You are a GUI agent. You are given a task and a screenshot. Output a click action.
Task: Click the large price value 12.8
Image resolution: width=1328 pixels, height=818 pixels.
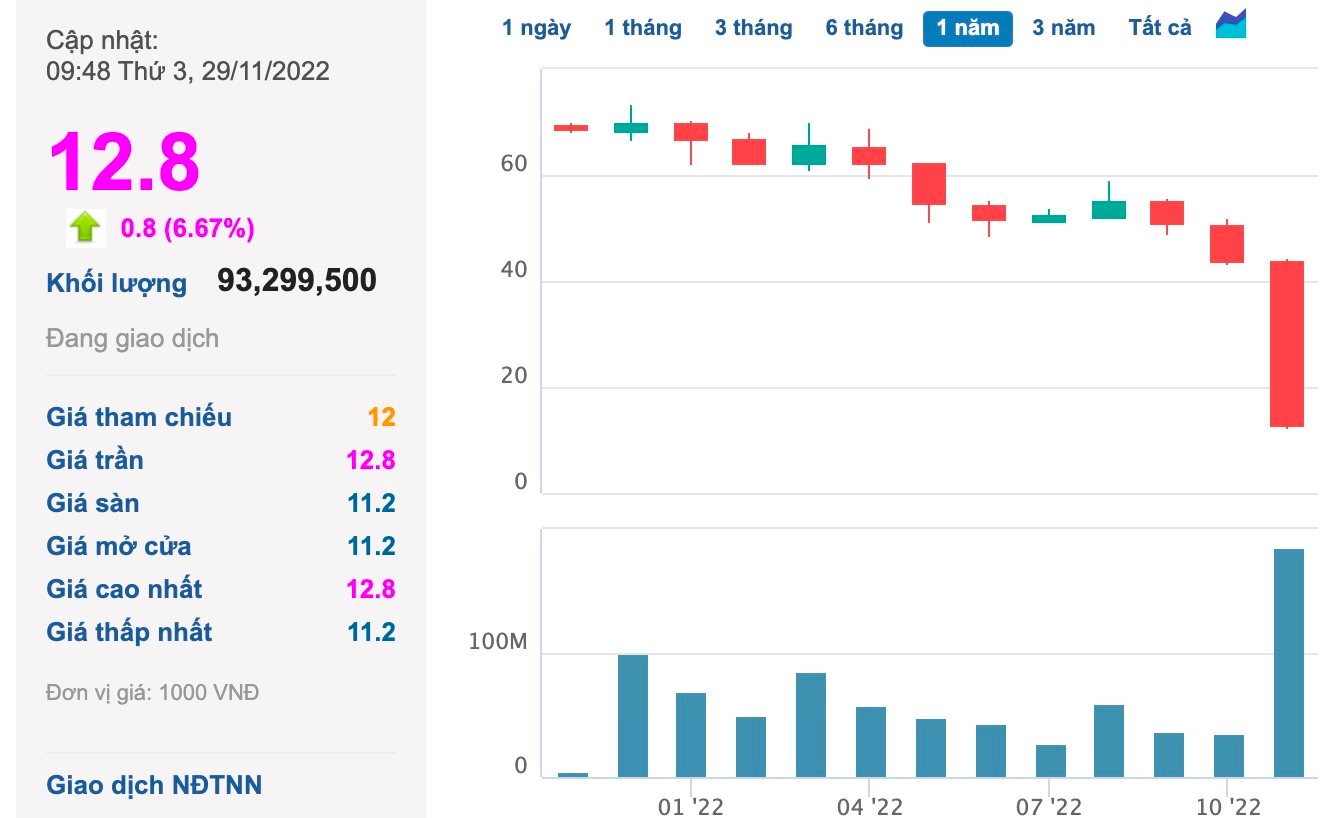124,162
